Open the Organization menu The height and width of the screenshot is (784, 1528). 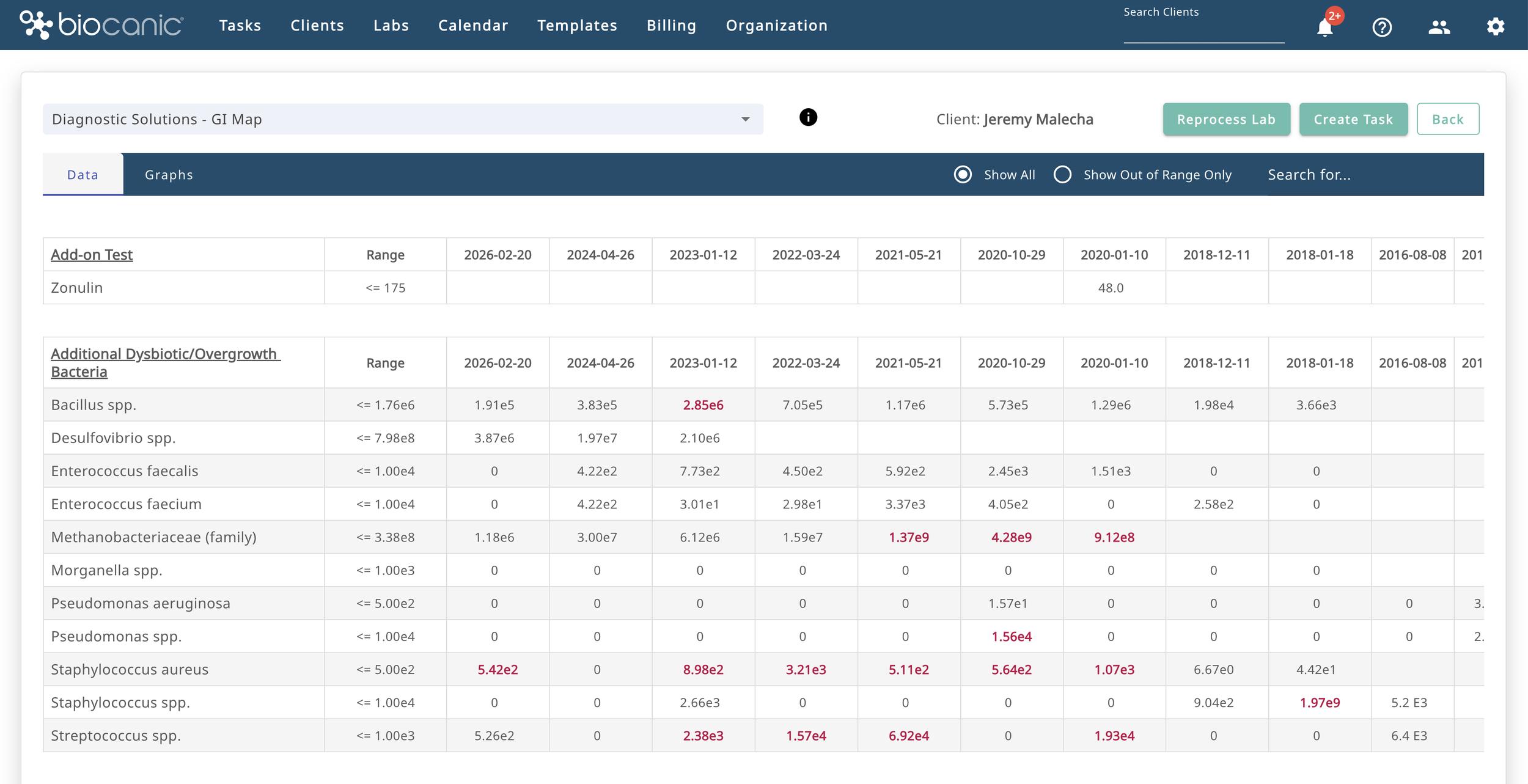(777, 26)
